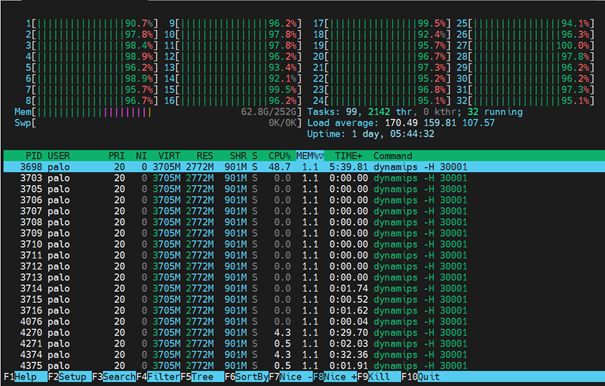Select F3 Search in the function bar

point(114,377)
